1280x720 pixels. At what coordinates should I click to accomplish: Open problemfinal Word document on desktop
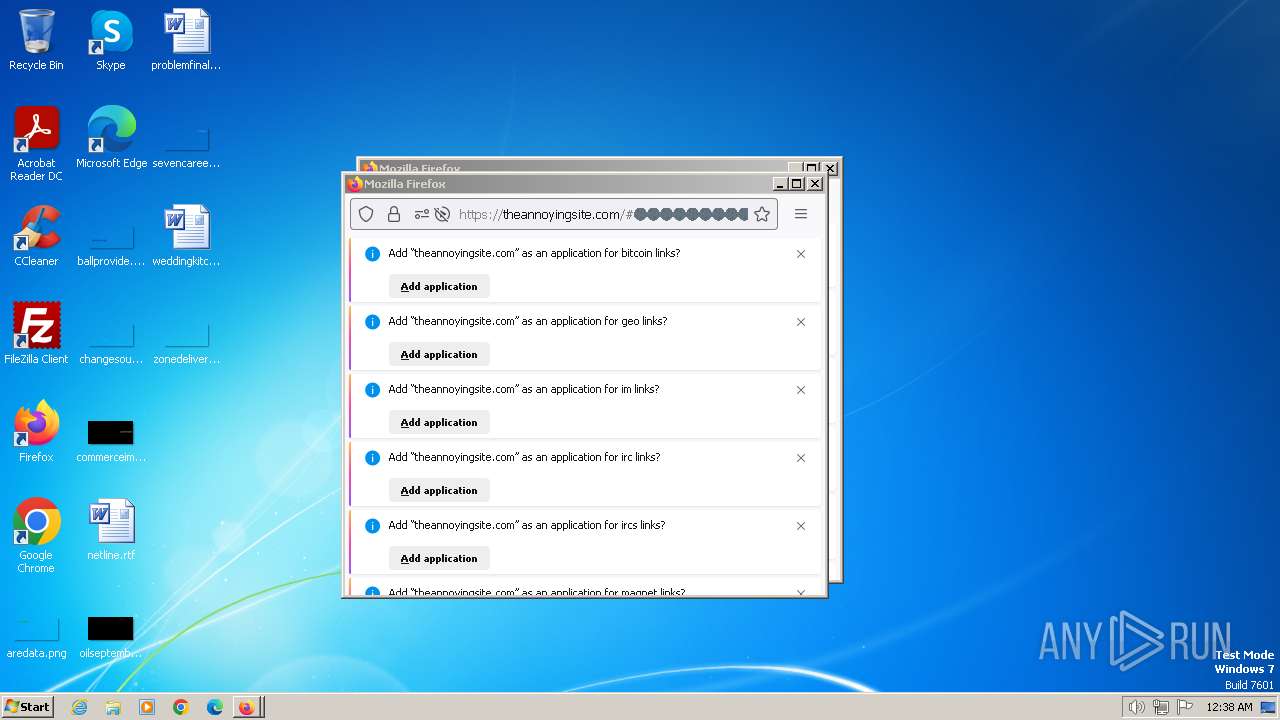(186, 41)
